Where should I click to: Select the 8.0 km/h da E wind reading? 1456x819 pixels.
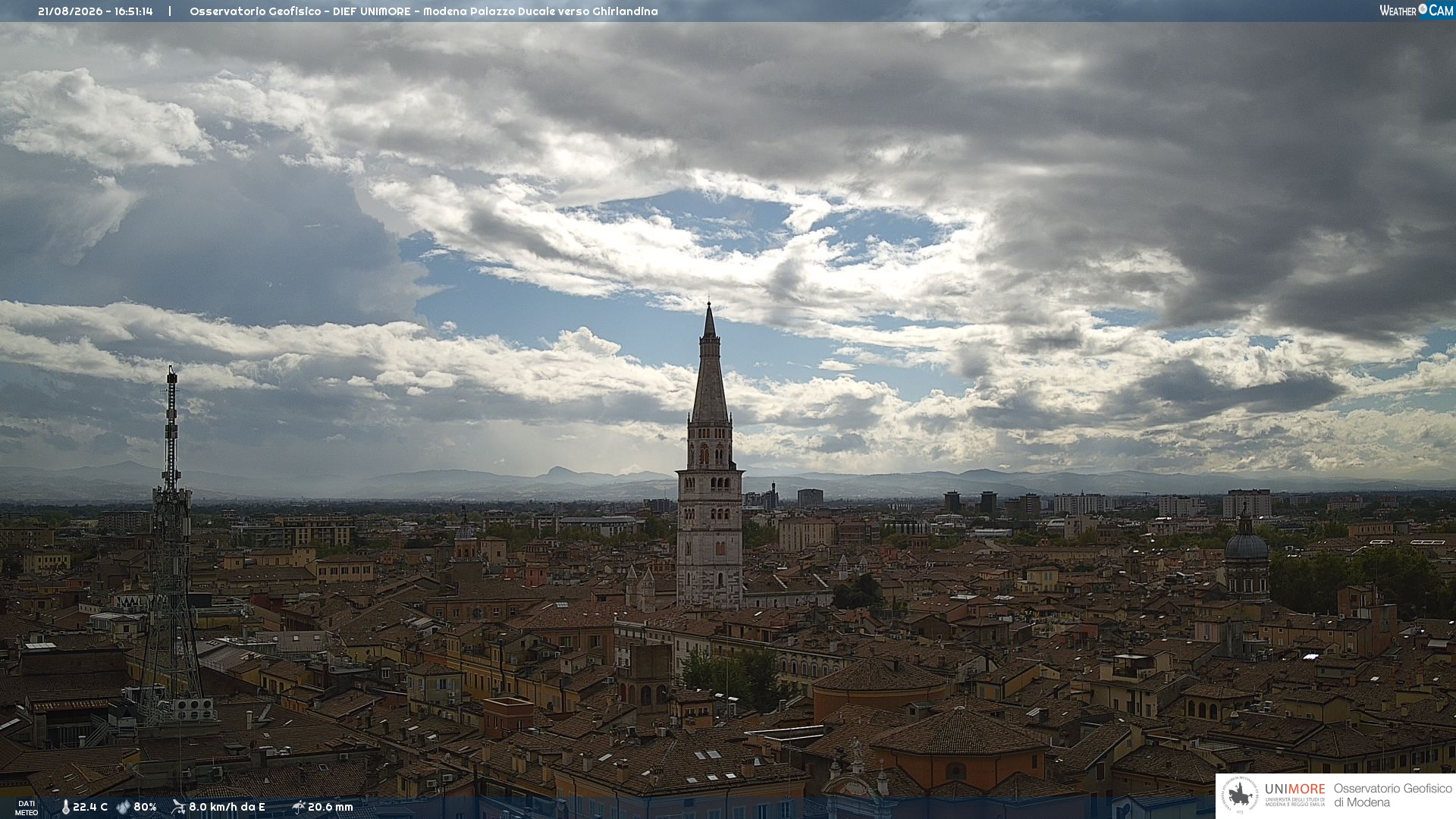point(227,807)
